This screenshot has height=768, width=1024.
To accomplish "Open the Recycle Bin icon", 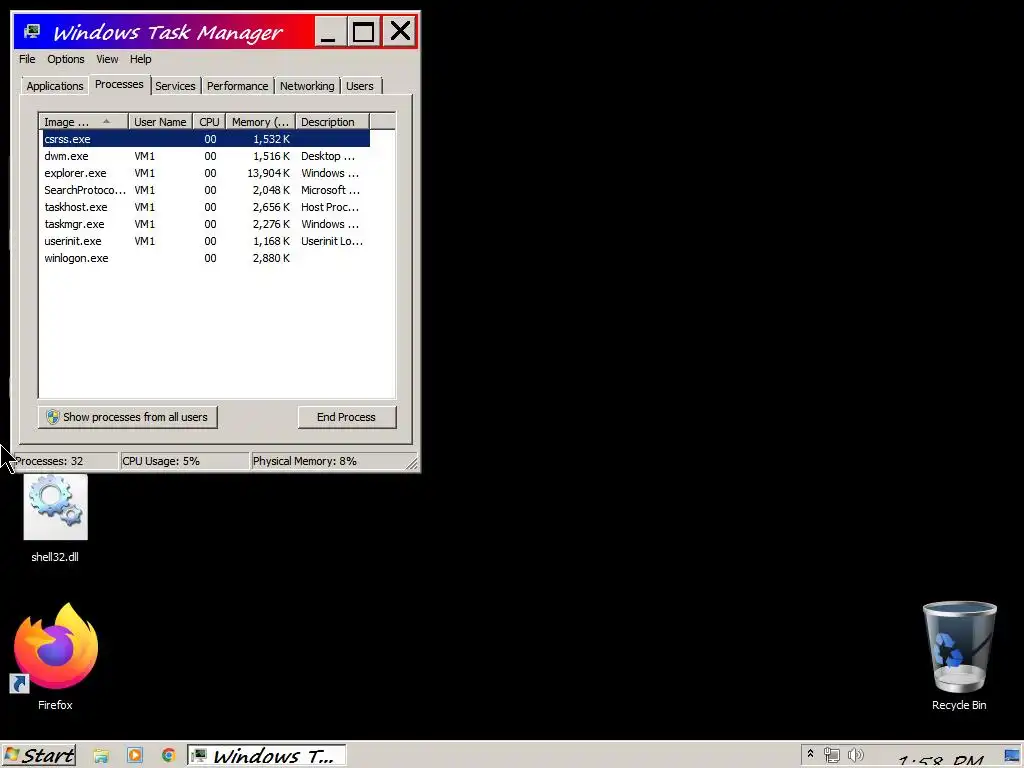I will tap(959, 656).
